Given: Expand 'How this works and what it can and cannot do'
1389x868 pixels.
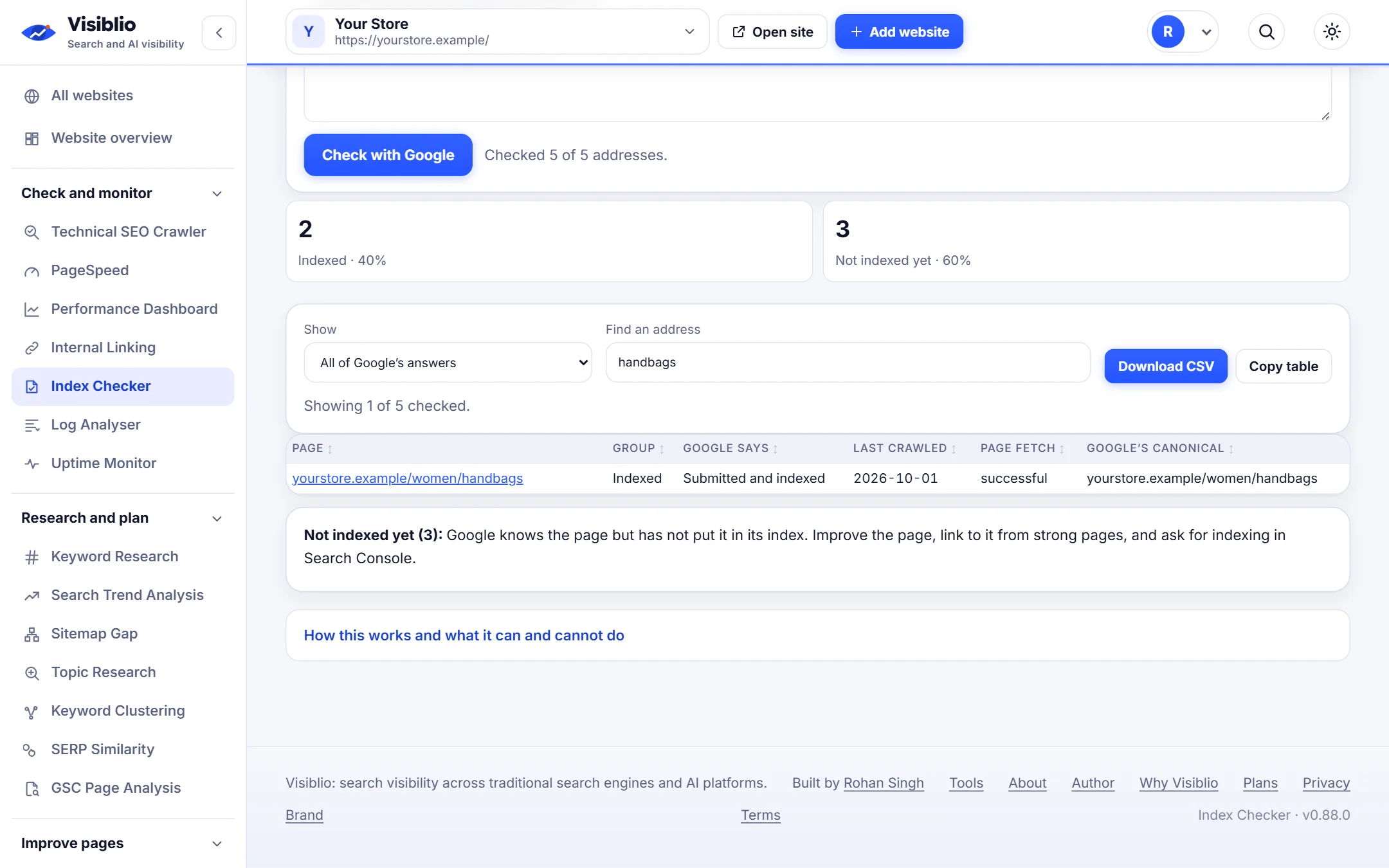Looking at the screenshot, I should [464, 635].
